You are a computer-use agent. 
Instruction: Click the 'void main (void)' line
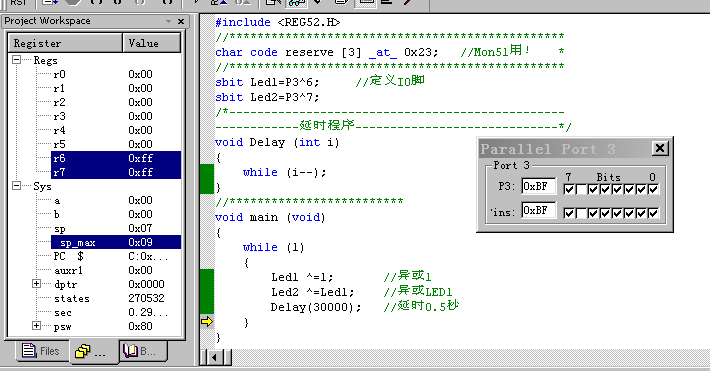pos(270,217)
